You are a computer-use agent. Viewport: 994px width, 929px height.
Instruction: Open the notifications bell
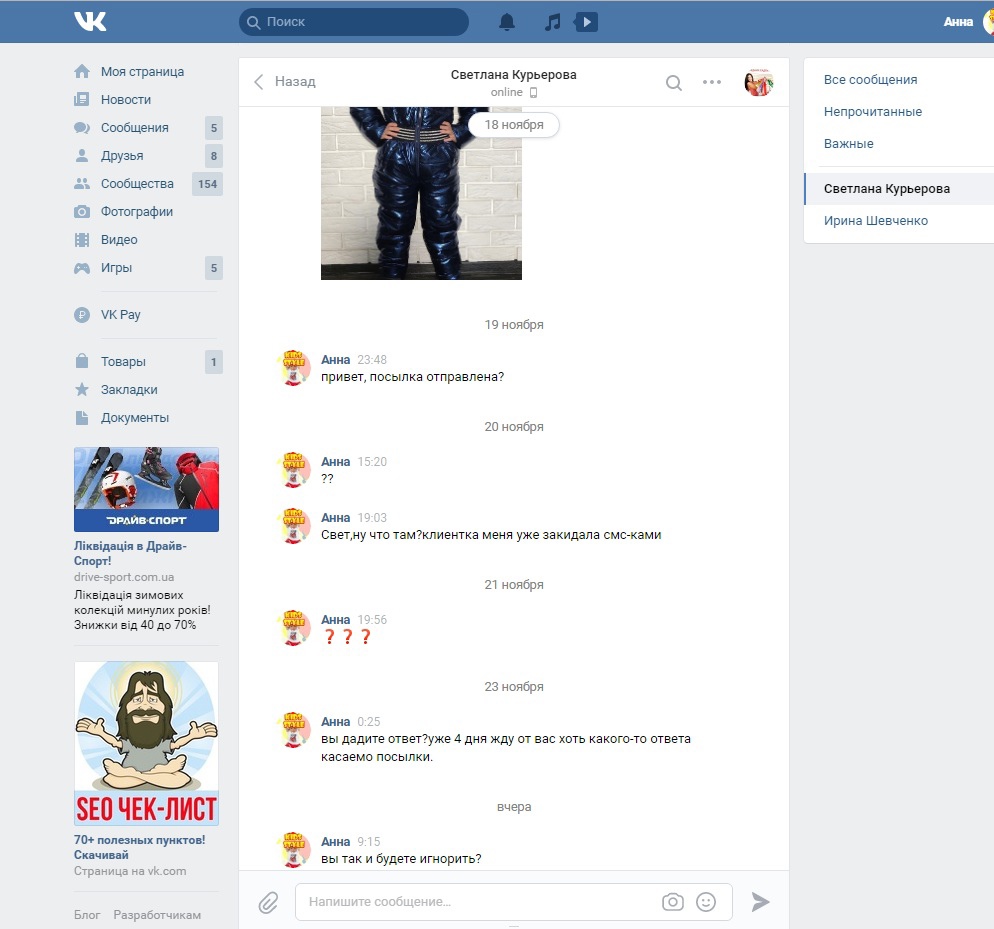[507, 21]
